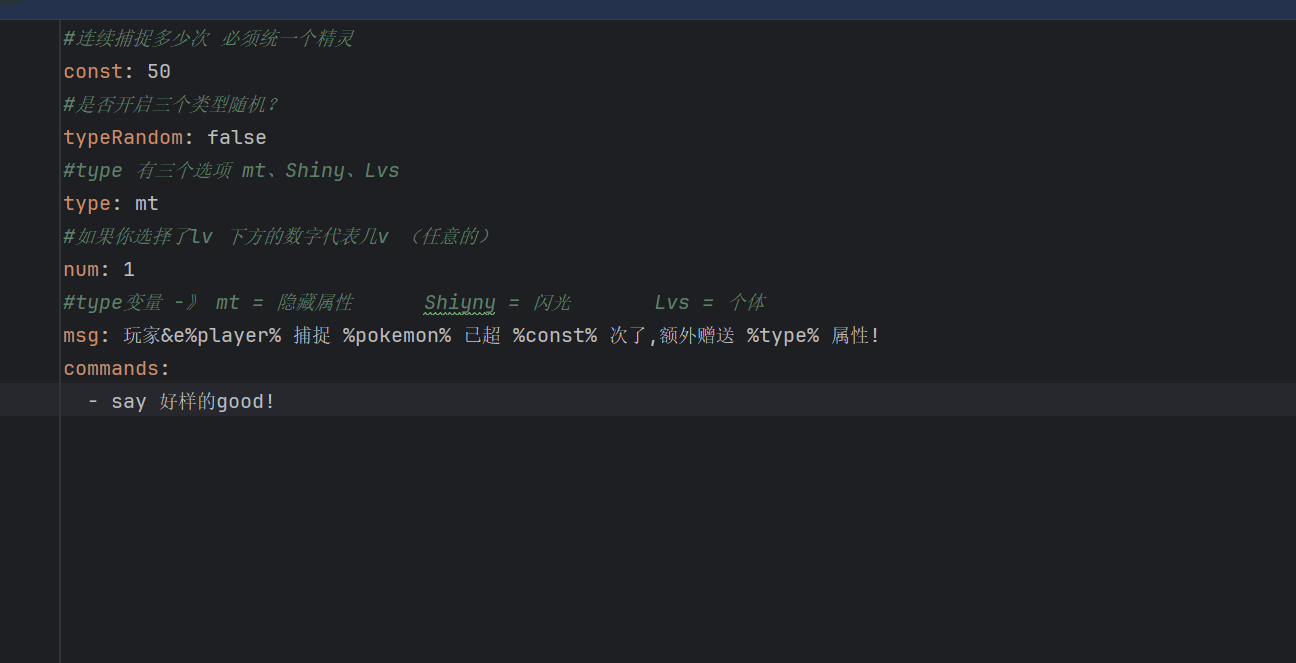1296x663 pixels.
Task: Click the %const% placeholder in msg
Action: [x=555, y=336]
